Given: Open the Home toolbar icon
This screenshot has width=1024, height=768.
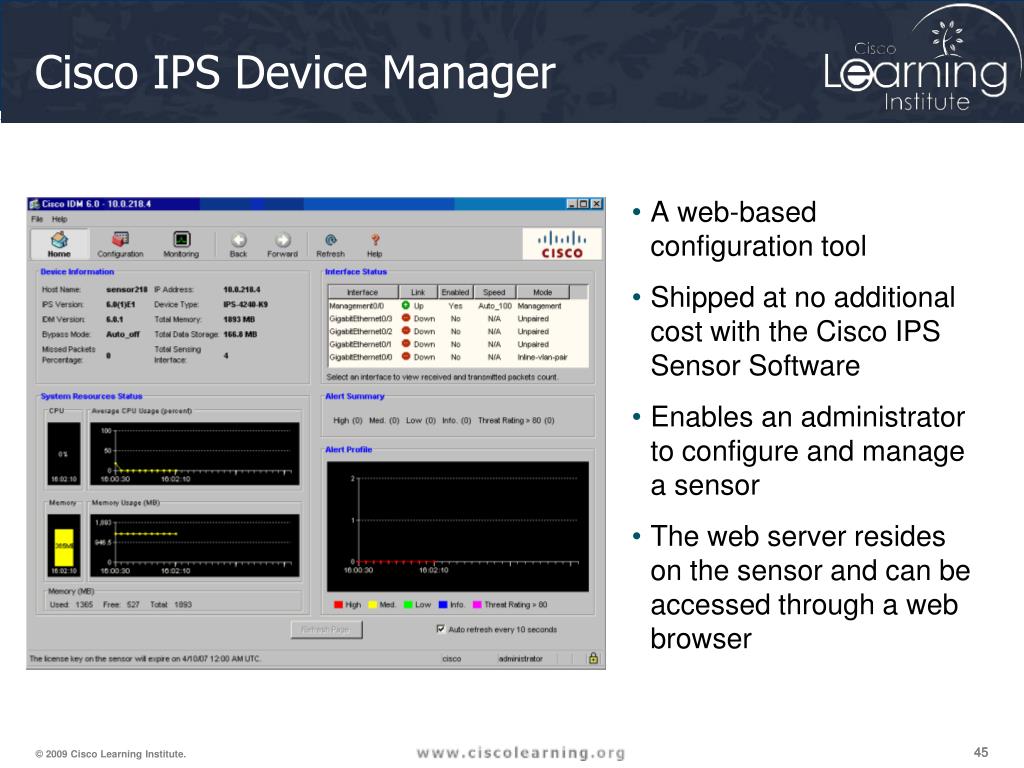Looking at the screenshot, I should (59, 244).
